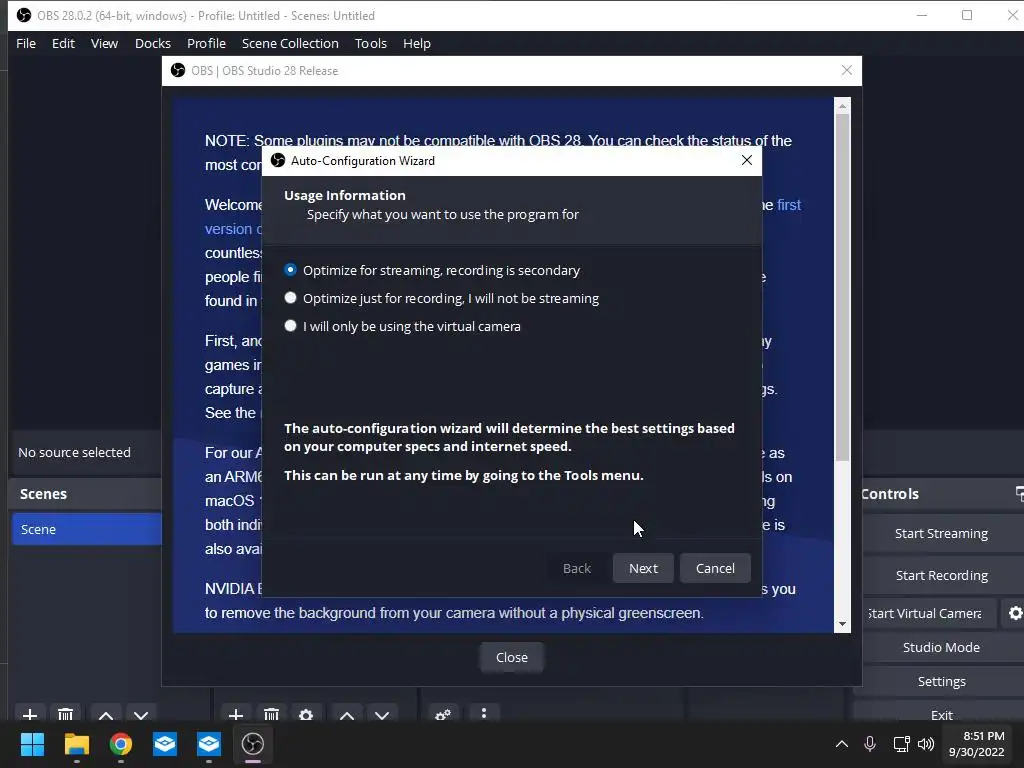Click scrollbar down arrow in release notes
Screen dimensions: 1024x768
coord(842,624)
